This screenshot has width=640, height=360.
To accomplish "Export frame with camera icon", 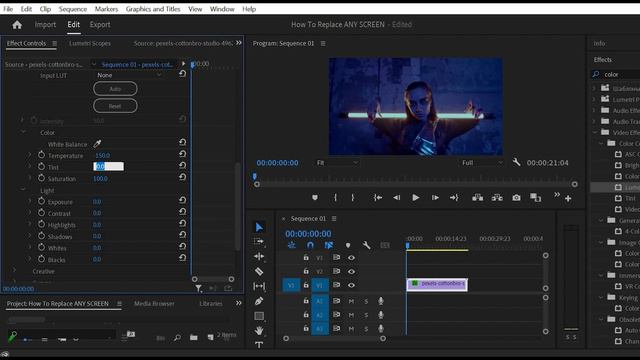I will [516, 198].
